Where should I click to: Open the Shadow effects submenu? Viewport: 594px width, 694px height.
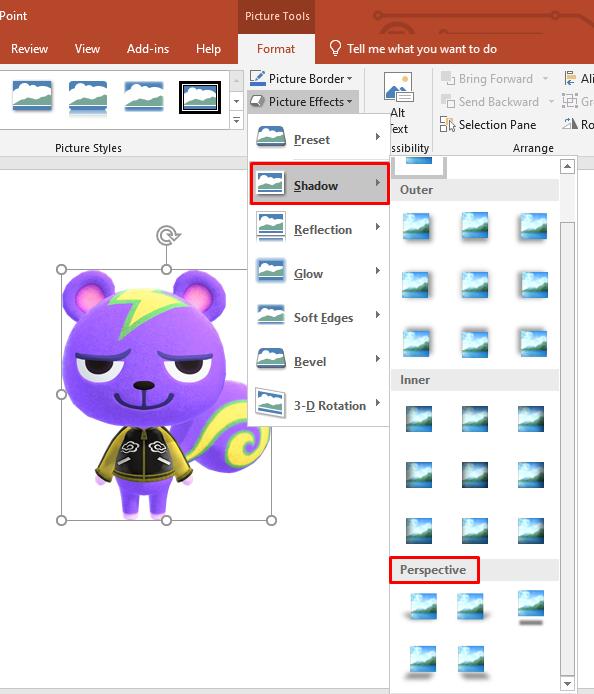click(x=320, y=184)
